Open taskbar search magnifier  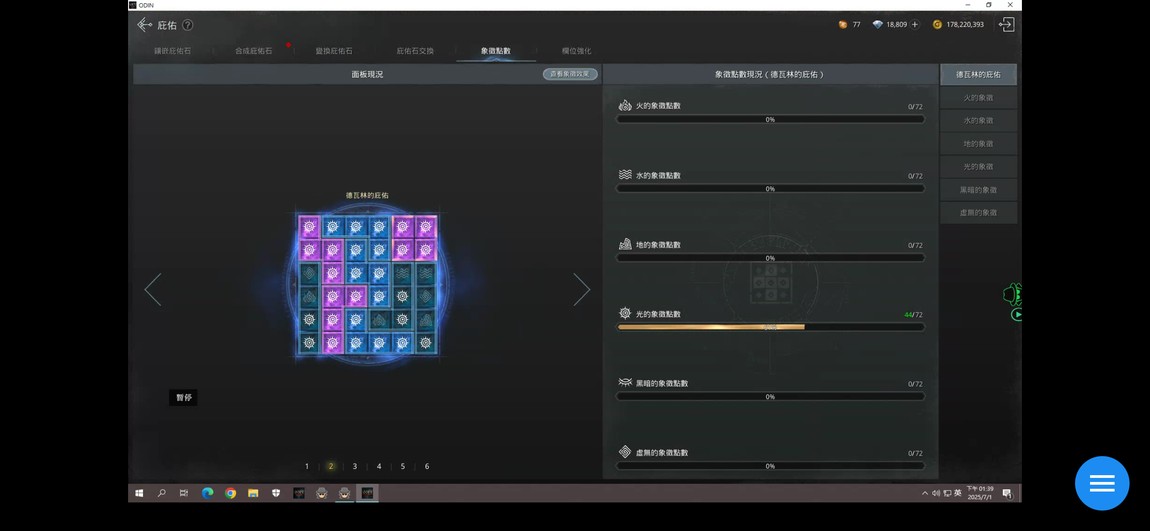coord(161,493)
